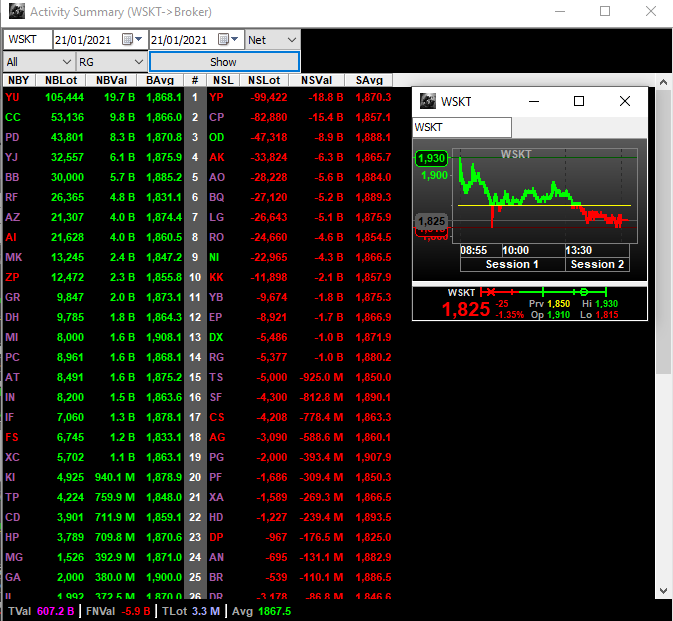The image size is (673, 621).
Task: Select seller broker DX in row 13
Action: [x=216, y=337]
